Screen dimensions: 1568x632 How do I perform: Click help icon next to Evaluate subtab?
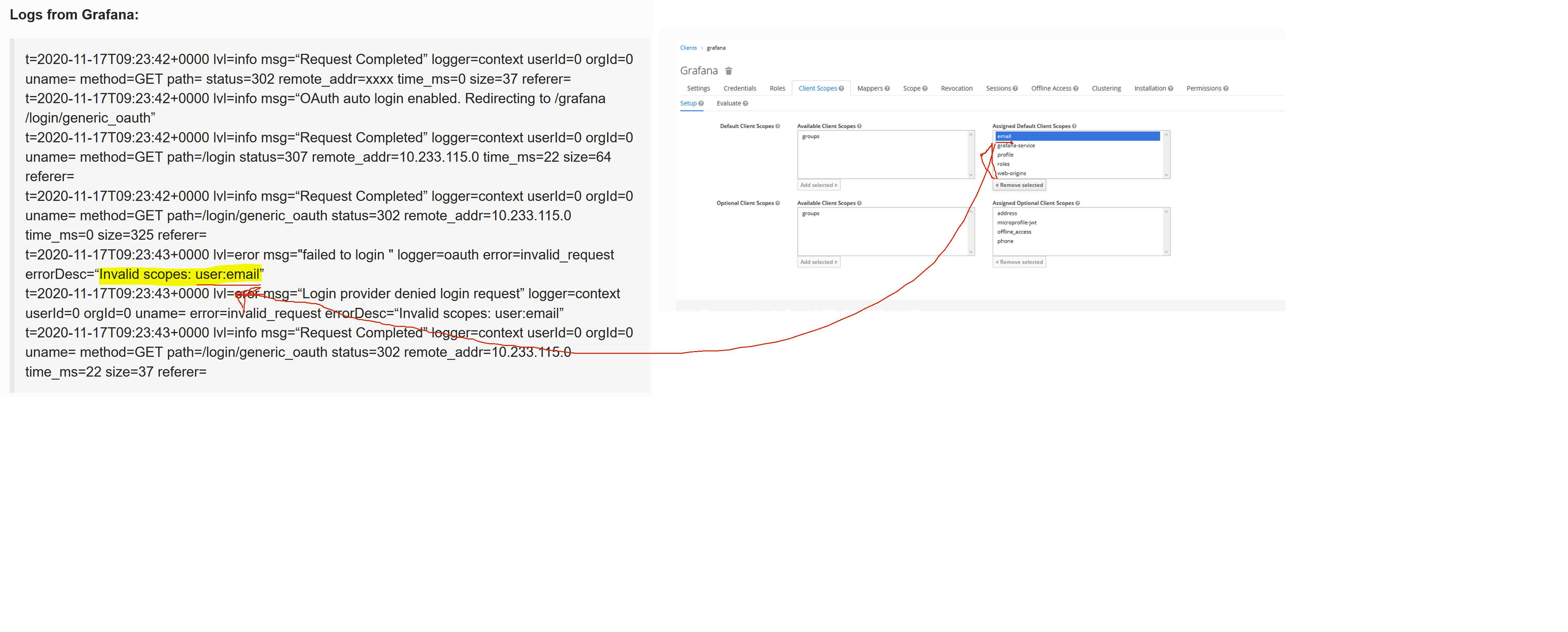[745, 104]
